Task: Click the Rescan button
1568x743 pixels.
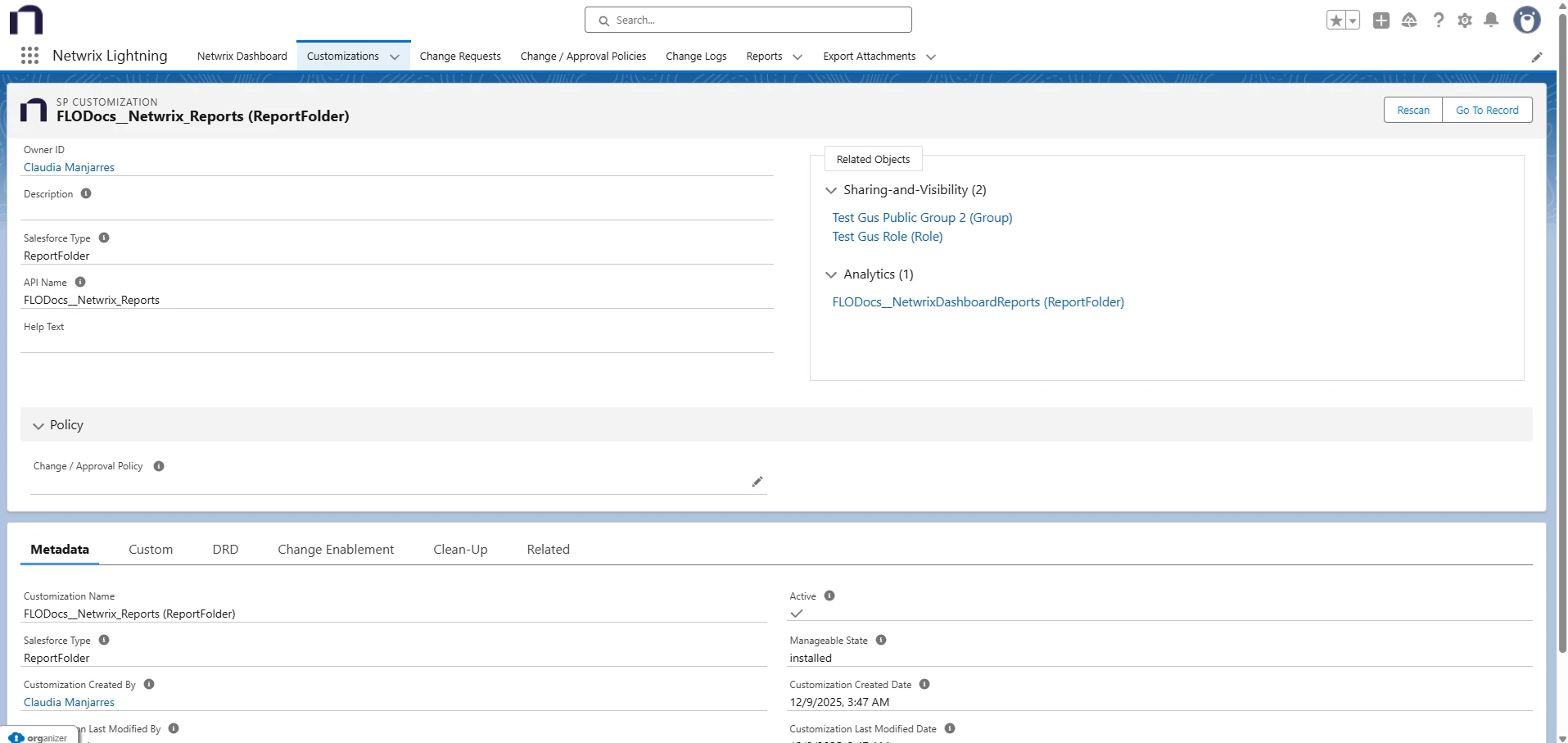Action: (x=1412, y=111)
